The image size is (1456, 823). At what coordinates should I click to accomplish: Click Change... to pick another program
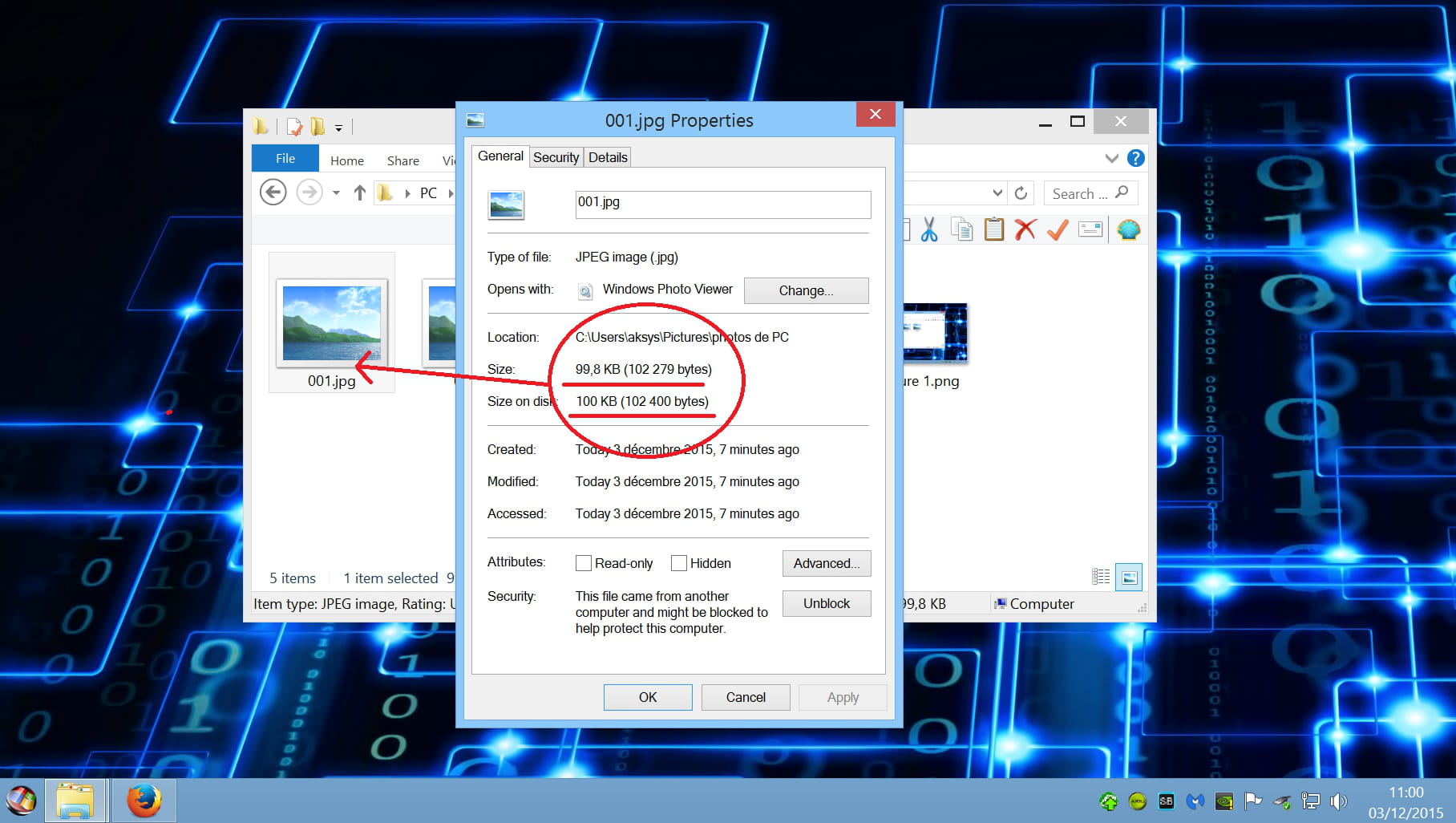(x=806, y=290)
